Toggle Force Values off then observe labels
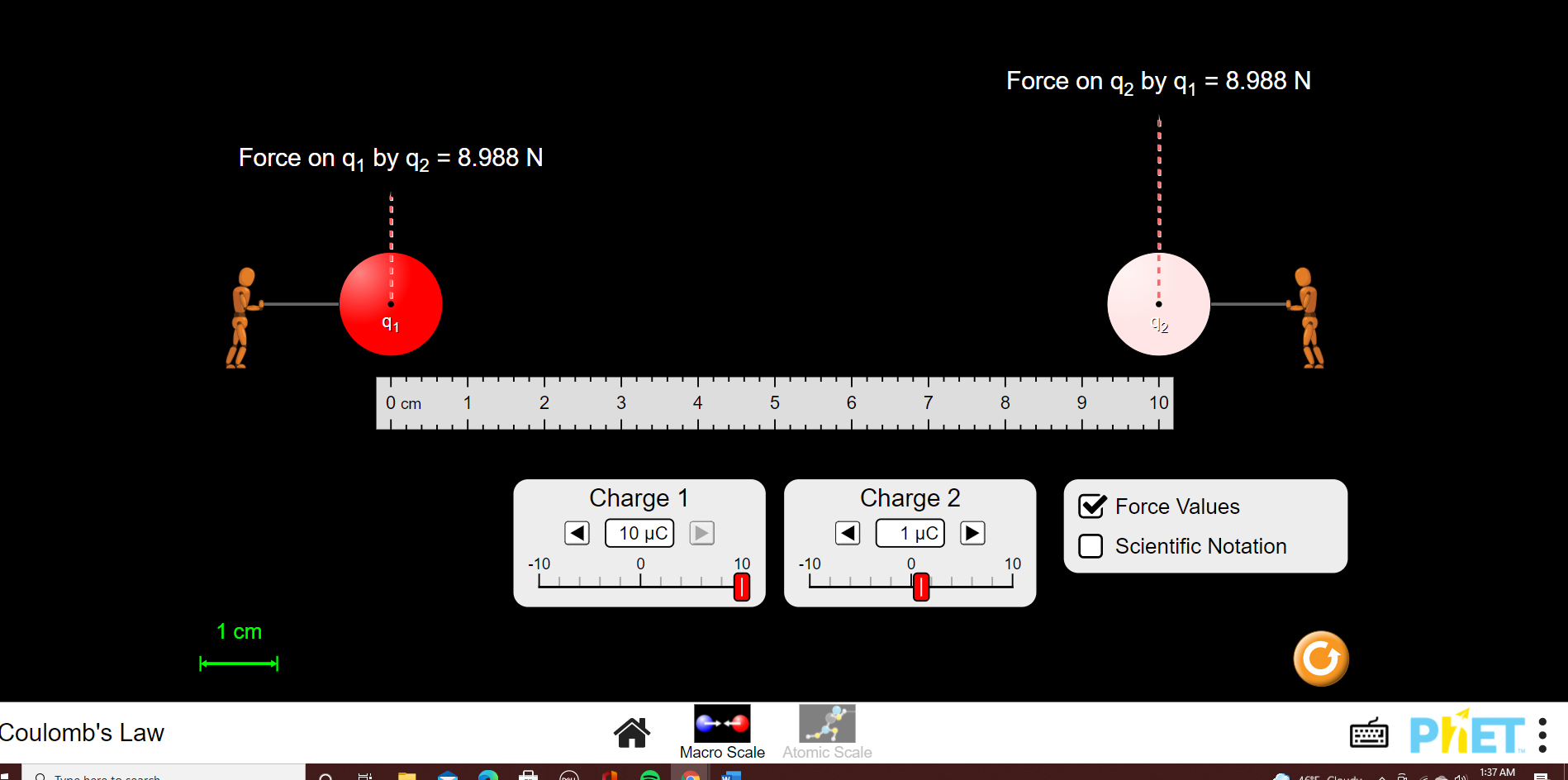Screen dimensions: 1568x780 1091,507
